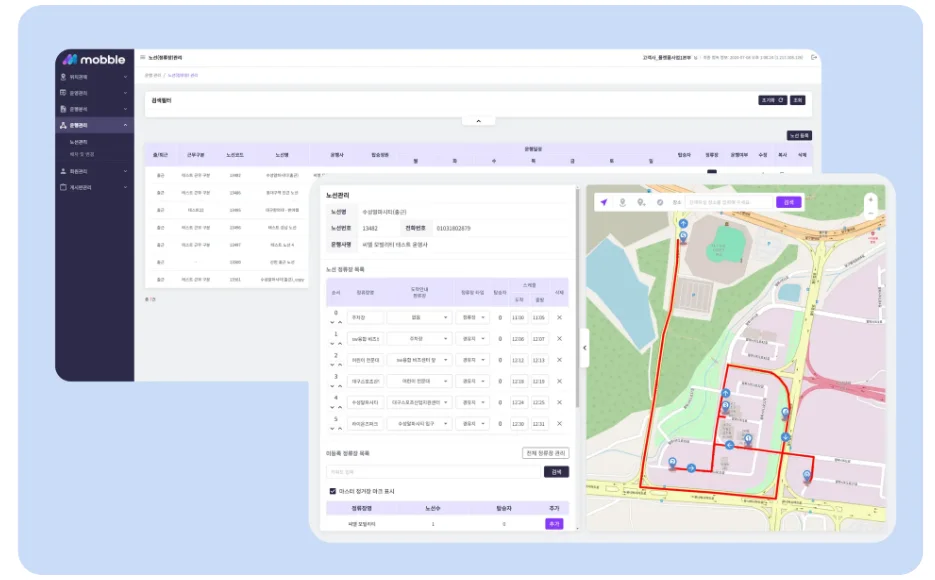
Task: Click the 노선 등록 button
Action: 798,135
